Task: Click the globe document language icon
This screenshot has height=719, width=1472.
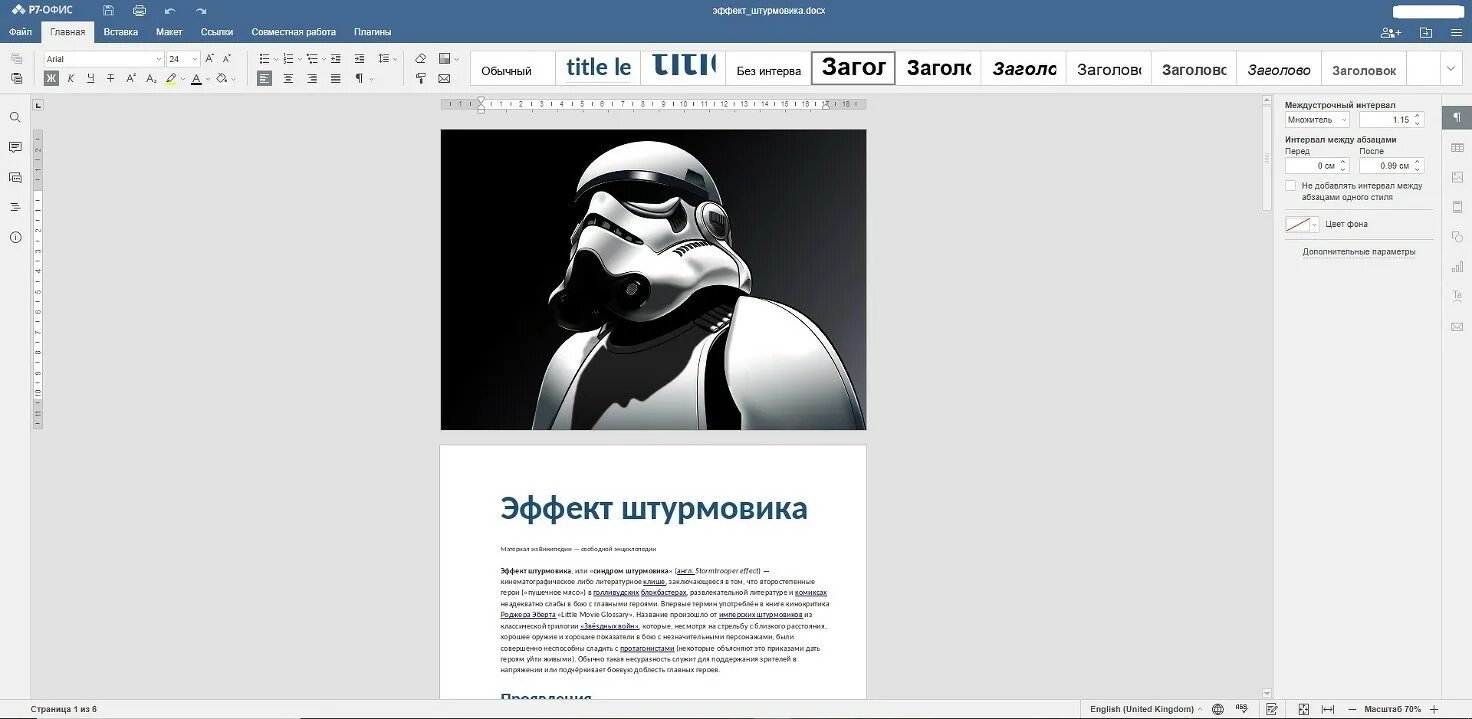Action: [x=1217, y=709]
